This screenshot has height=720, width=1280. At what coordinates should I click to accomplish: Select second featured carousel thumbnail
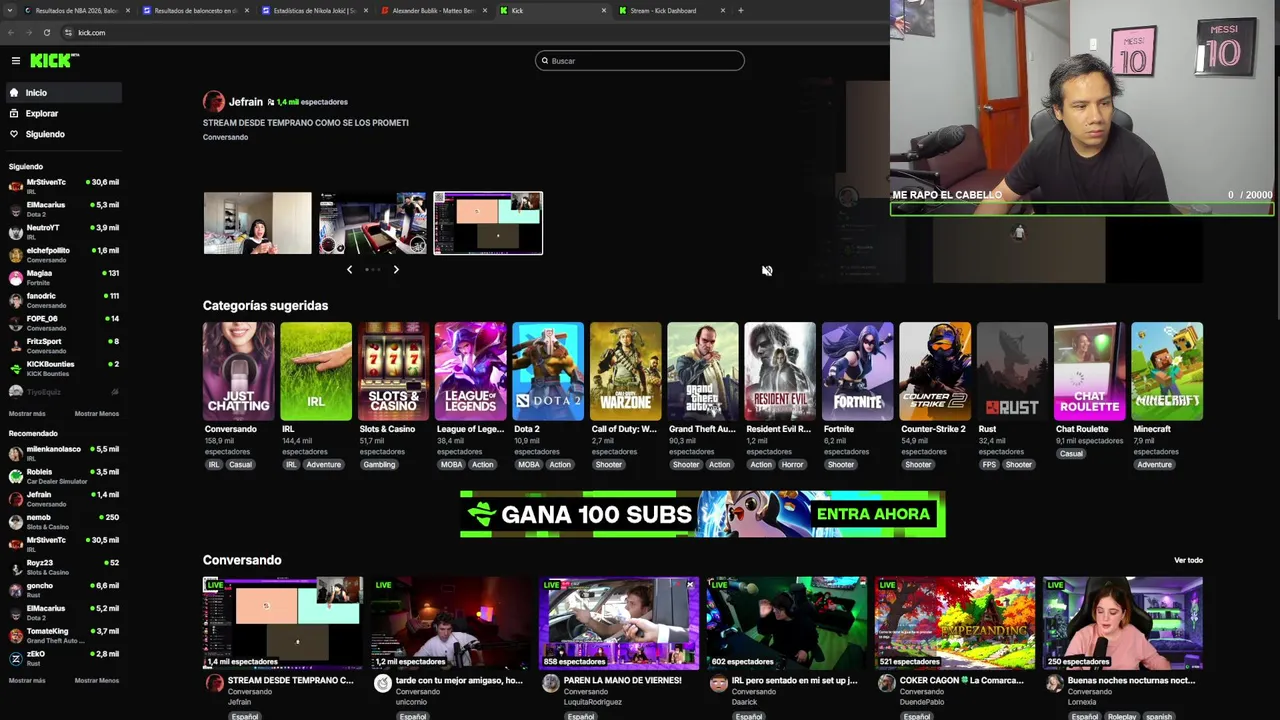[x=373, y=223]
